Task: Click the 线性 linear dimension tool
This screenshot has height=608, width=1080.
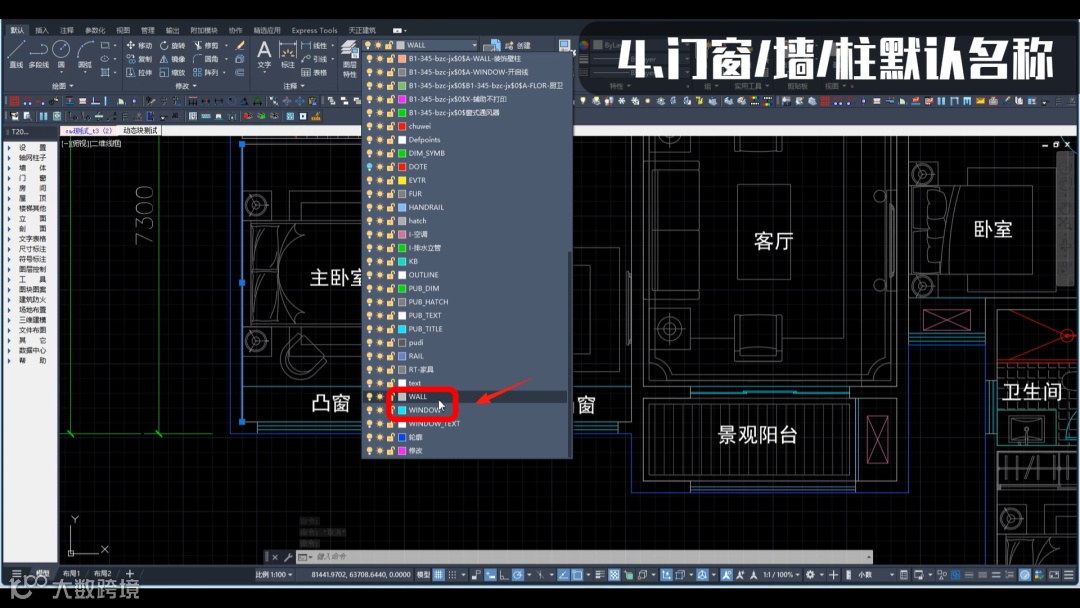Action: (x=314, y=45)
